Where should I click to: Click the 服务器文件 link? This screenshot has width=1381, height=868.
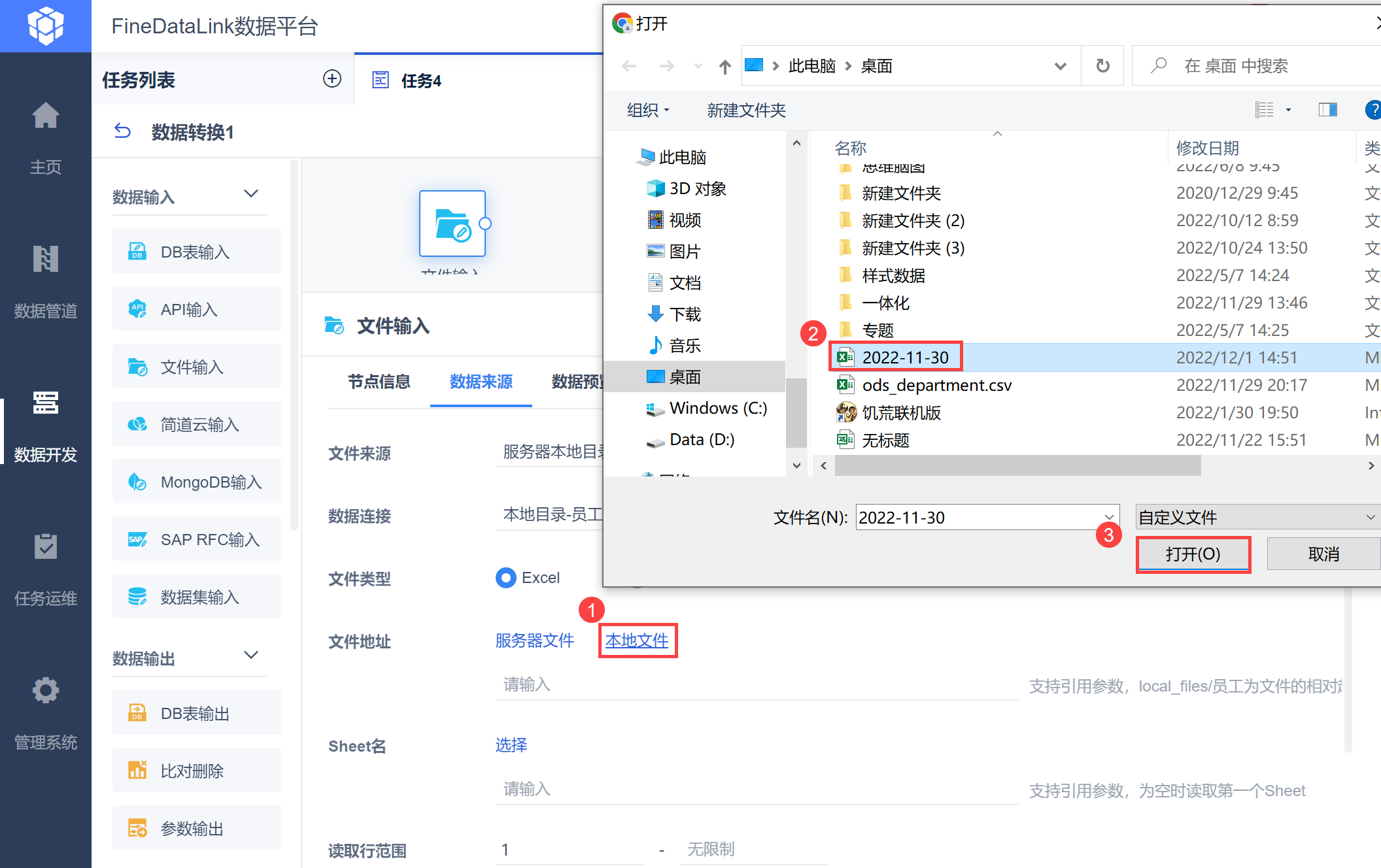[534, 641]
